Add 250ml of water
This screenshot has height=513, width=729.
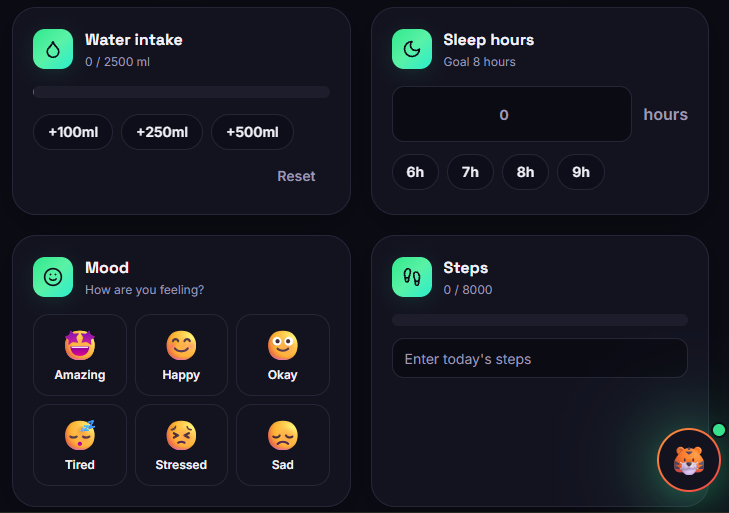162,132
